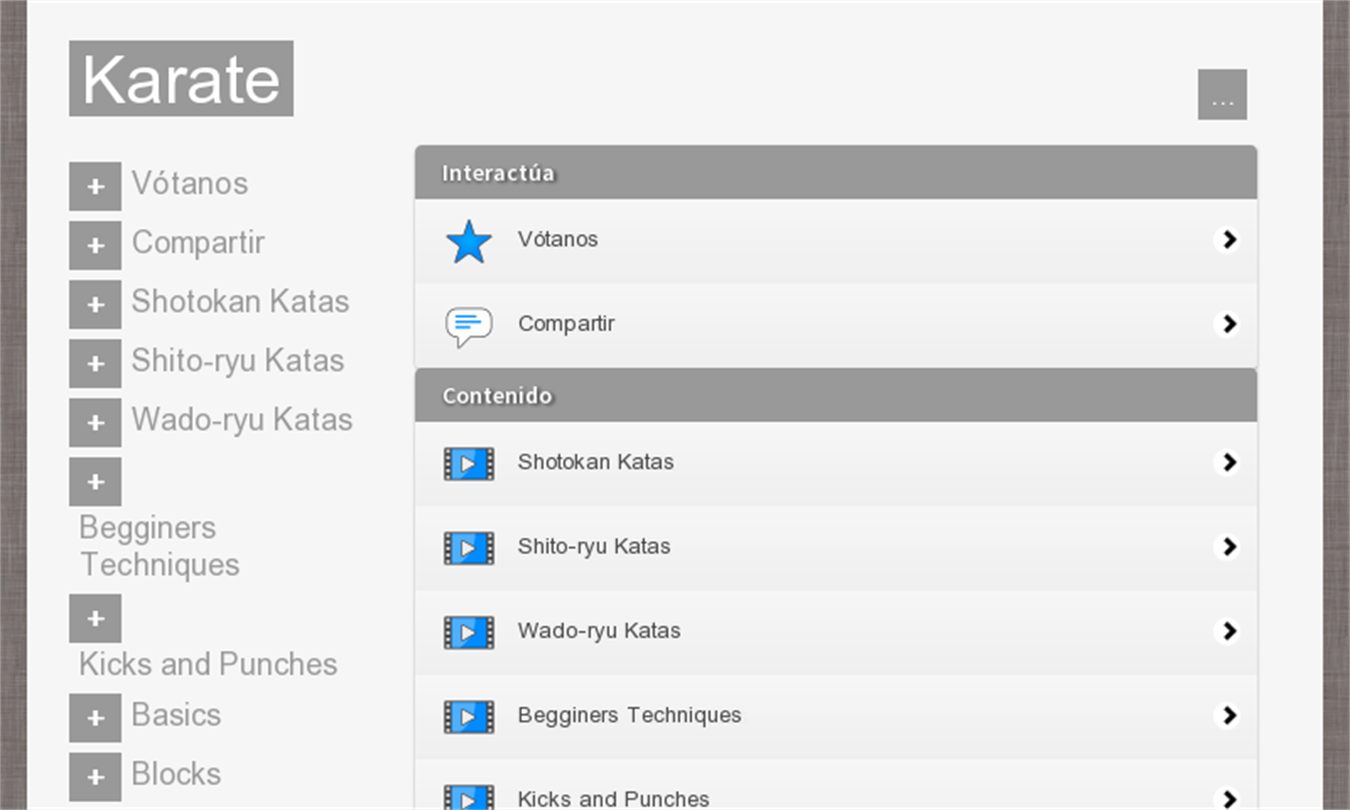Open the three-dots more options button

point(1222,95)
